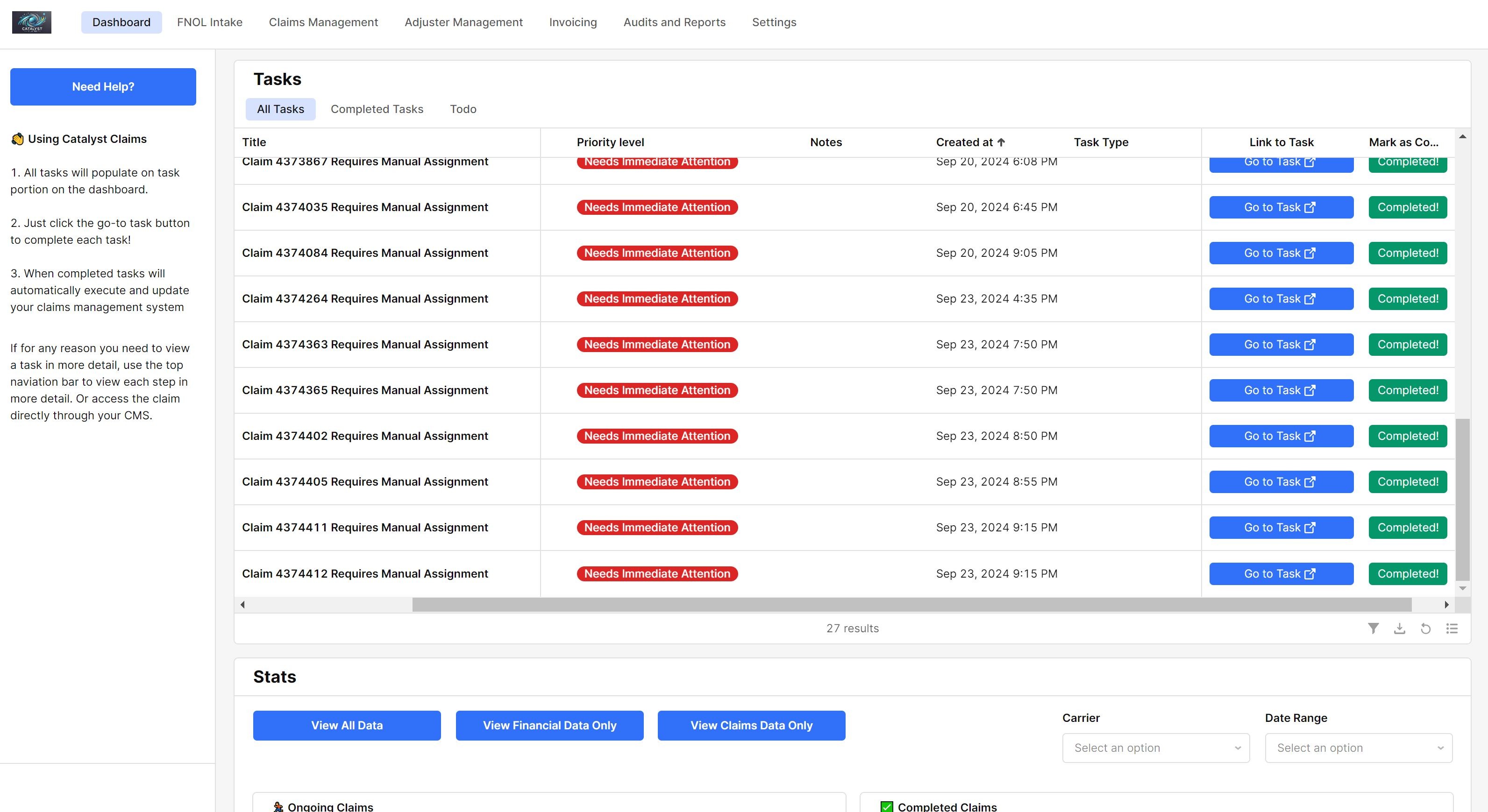Open Settings from top navigation
This screenshot has height=812, width=1488.
[774, 22]
